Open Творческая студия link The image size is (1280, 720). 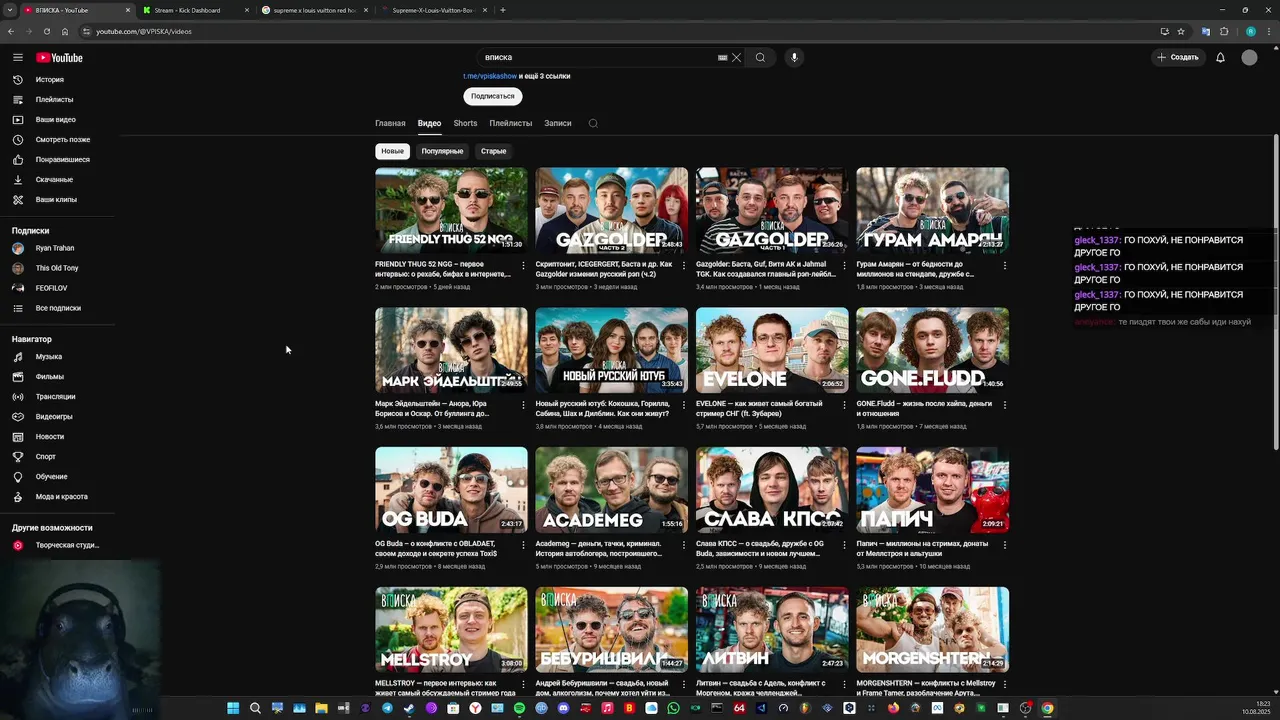[57, 546]
